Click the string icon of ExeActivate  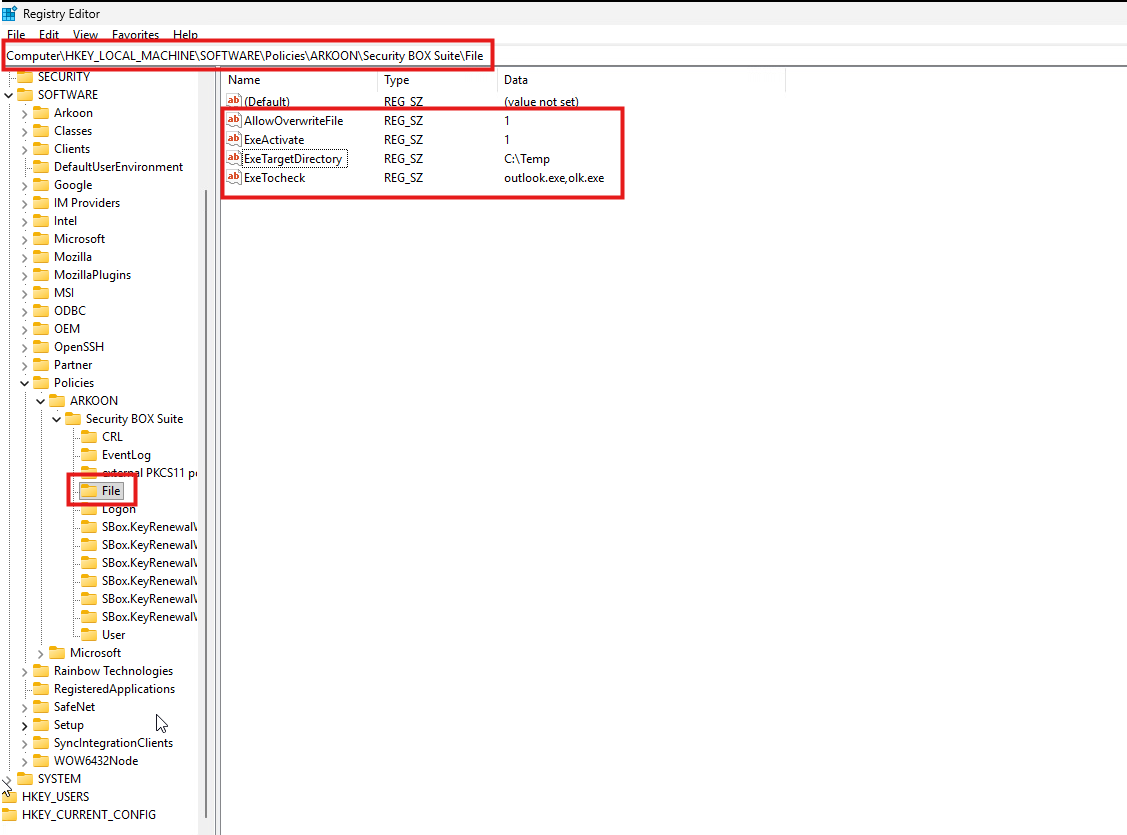234,139
